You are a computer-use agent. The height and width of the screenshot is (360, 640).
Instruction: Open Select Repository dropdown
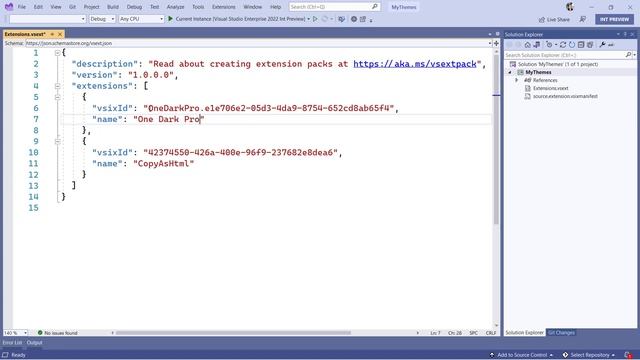[589, 355]
